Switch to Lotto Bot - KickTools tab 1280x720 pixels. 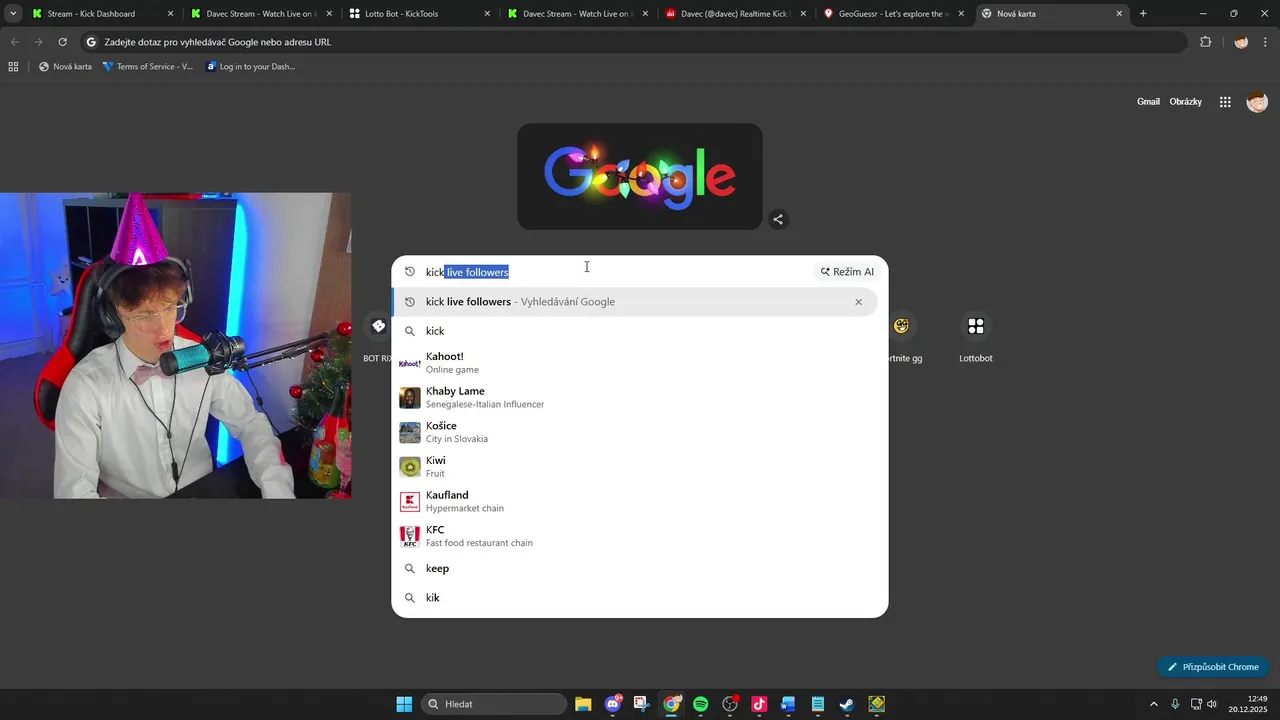click(x=420, y=14)
